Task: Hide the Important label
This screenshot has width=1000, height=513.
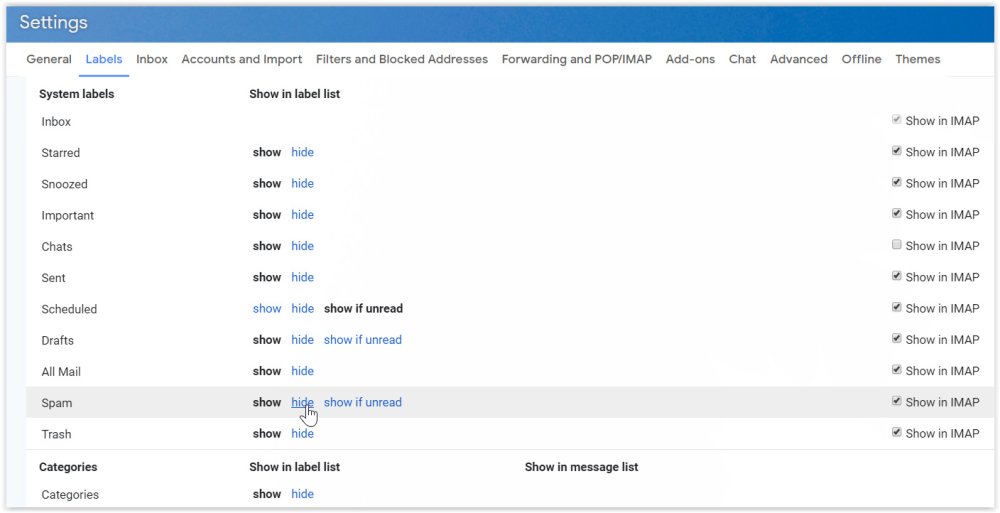Action: 302,215
